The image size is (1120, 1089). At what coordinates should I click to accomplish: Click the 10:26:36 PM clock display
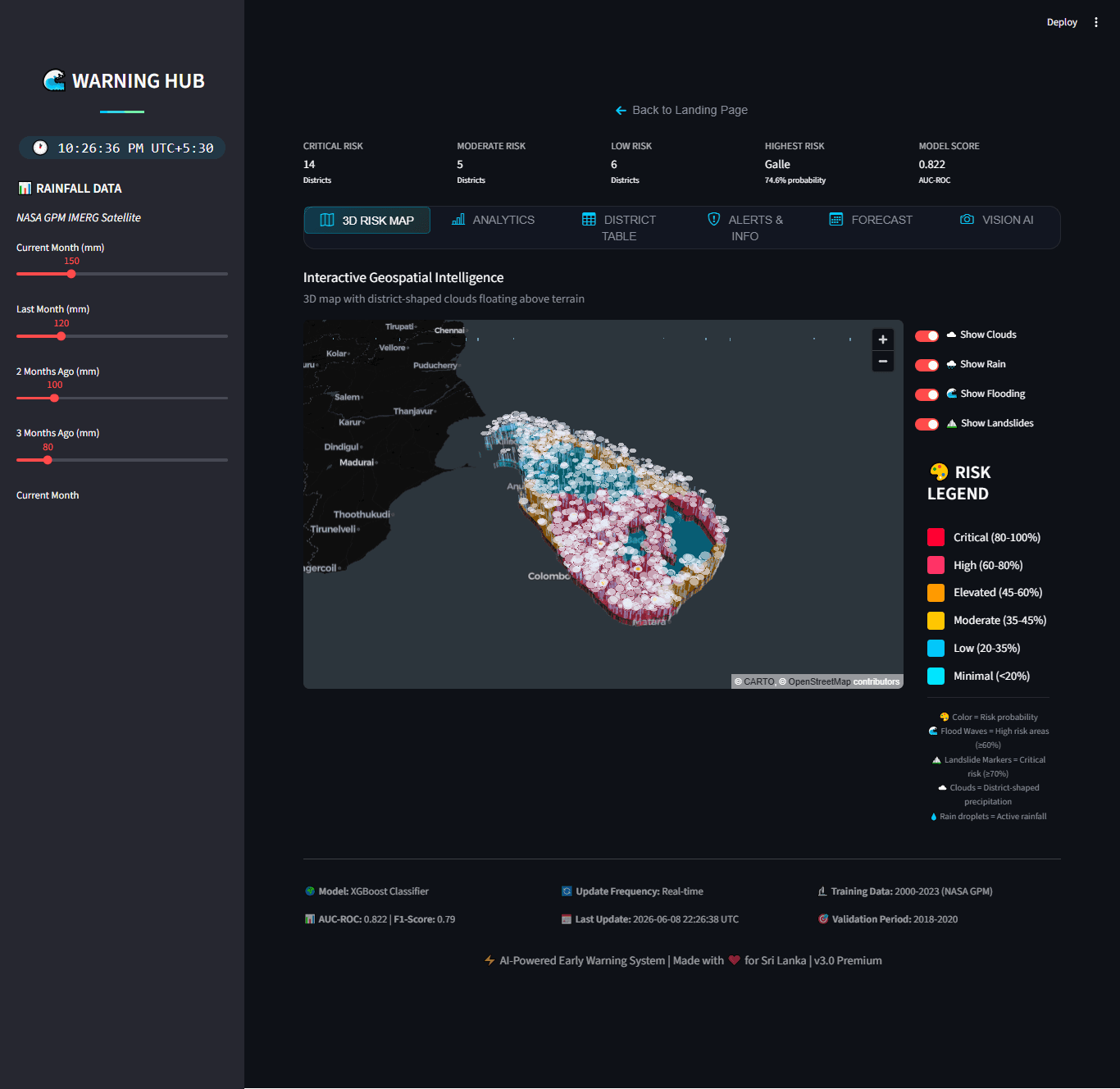click(x=122, y=148)
